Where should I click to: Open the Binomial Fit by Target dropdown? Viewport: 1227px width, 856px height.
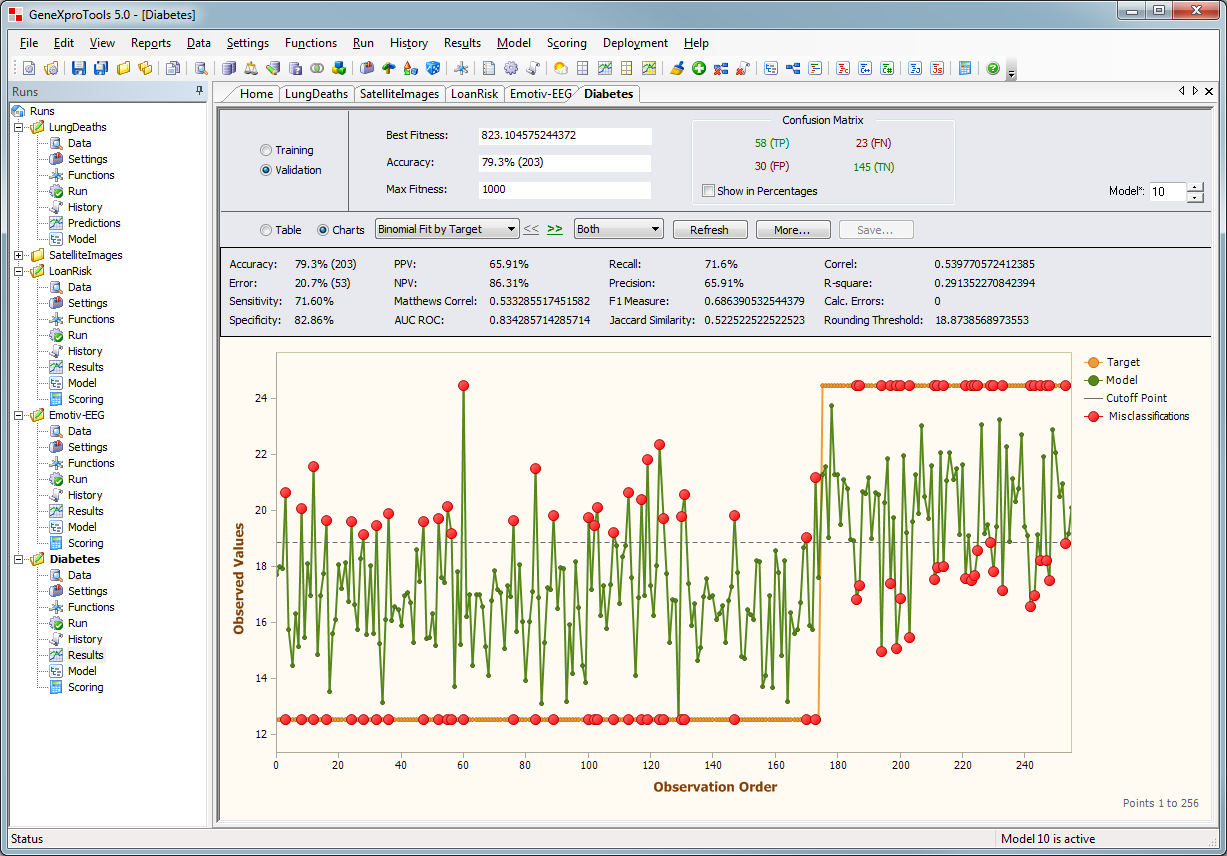(x=510, y=229)
